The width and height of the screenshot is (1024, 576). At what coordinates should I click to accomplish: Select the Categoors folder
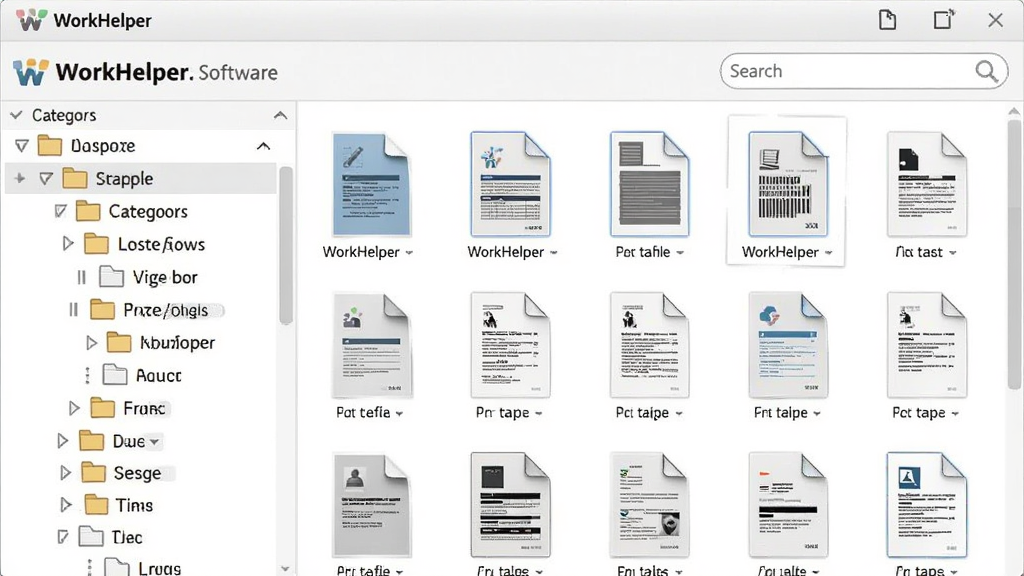131,211
